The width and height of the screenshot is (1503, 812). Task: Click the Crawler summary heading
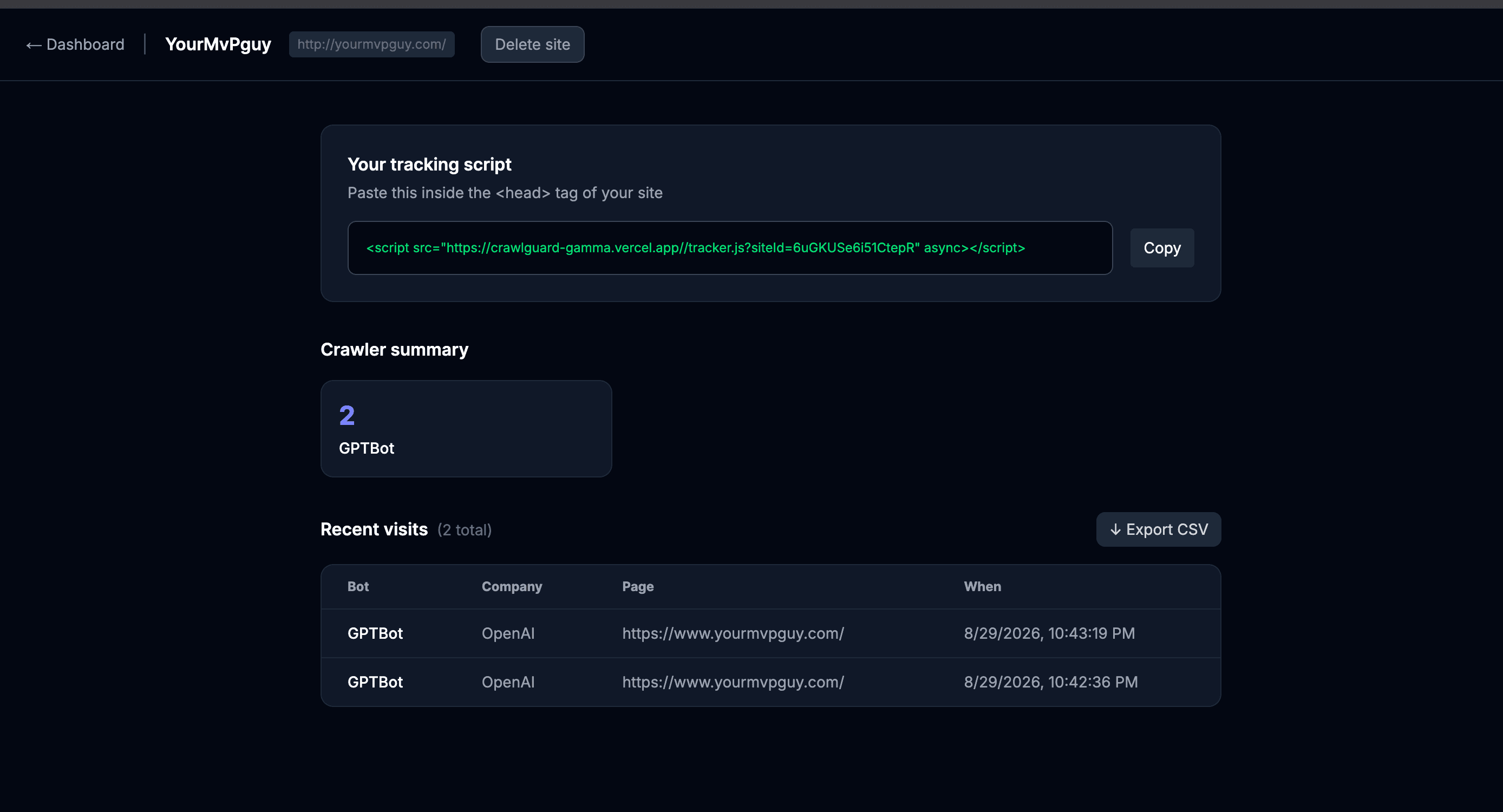click(x=394, y=349)
